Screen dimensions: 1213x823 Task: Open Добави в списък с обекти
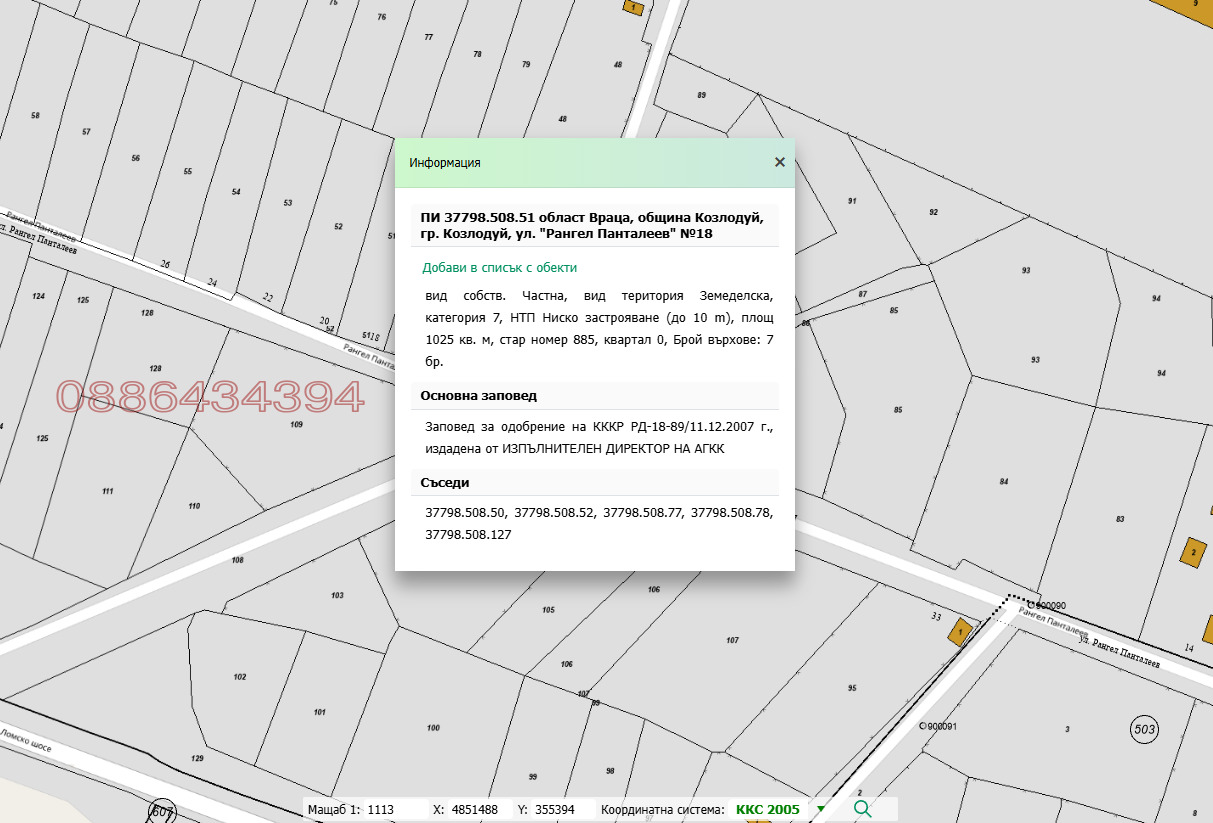click(499, 268)
